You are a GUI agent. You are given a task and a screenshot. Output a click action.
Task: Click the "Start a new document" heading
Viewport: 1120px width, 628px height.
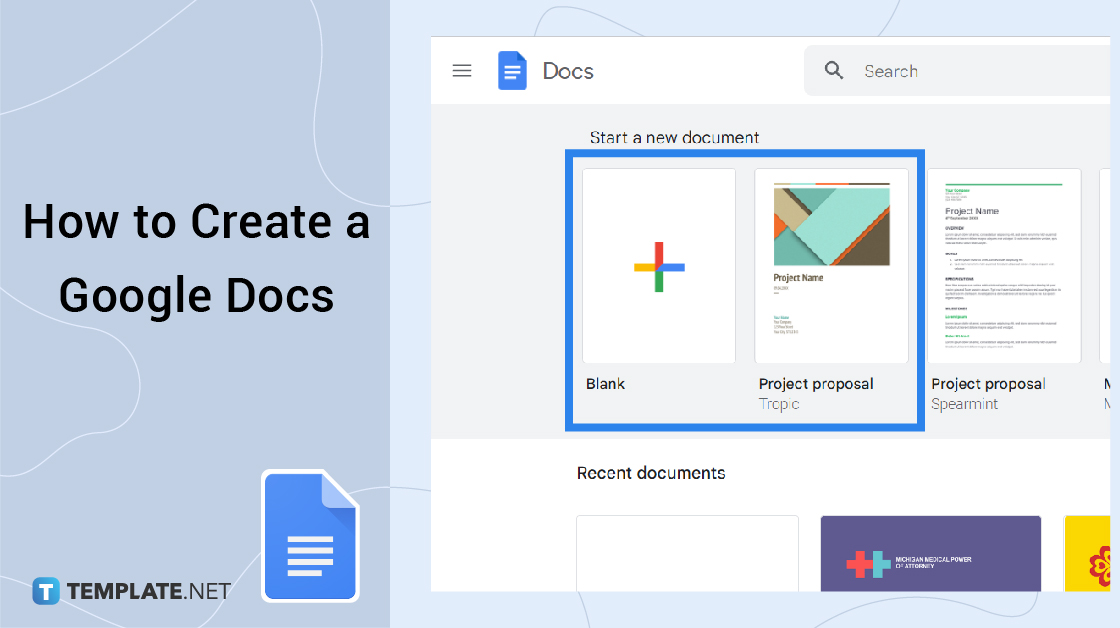point(674,137)
